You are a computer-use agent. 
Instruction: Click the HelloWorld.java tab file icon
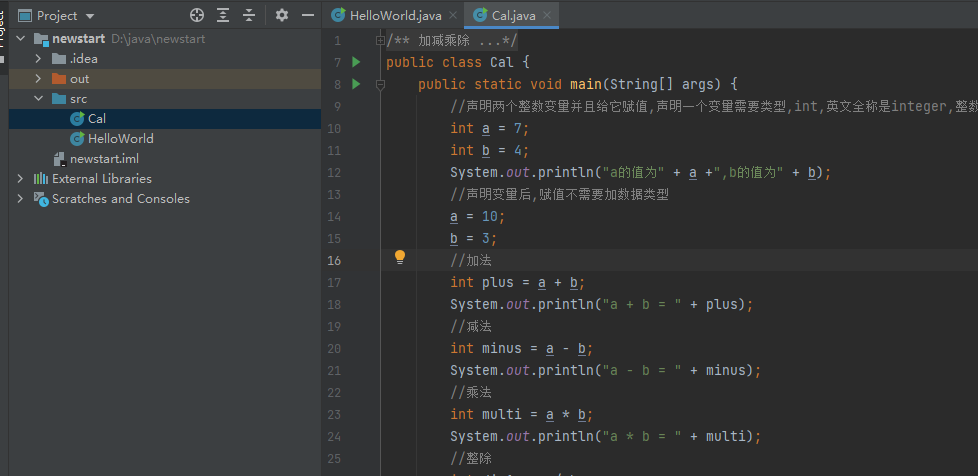coord(338,16)
